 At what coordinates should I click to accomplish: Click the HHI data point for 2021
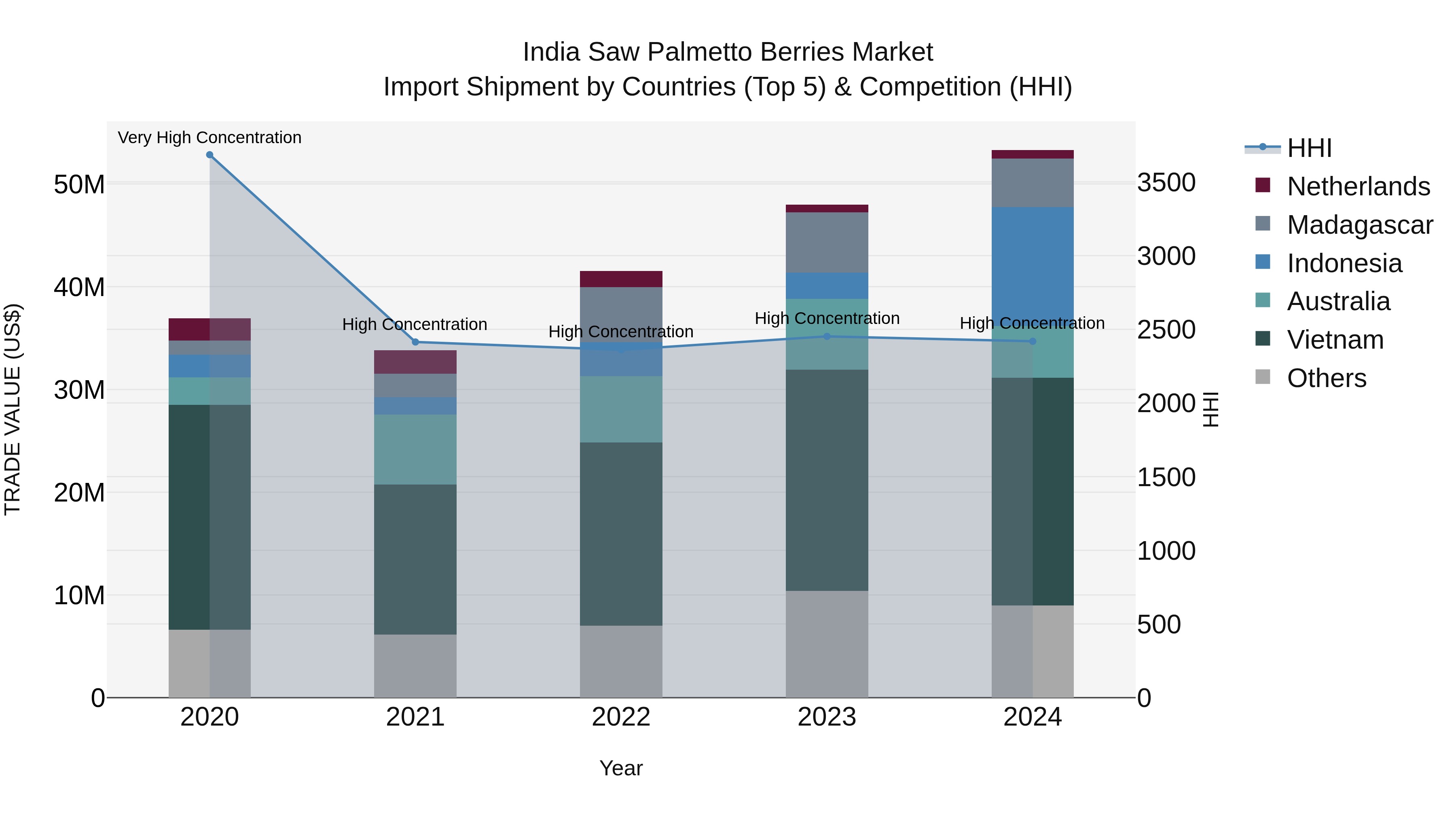tap(415, 342)
